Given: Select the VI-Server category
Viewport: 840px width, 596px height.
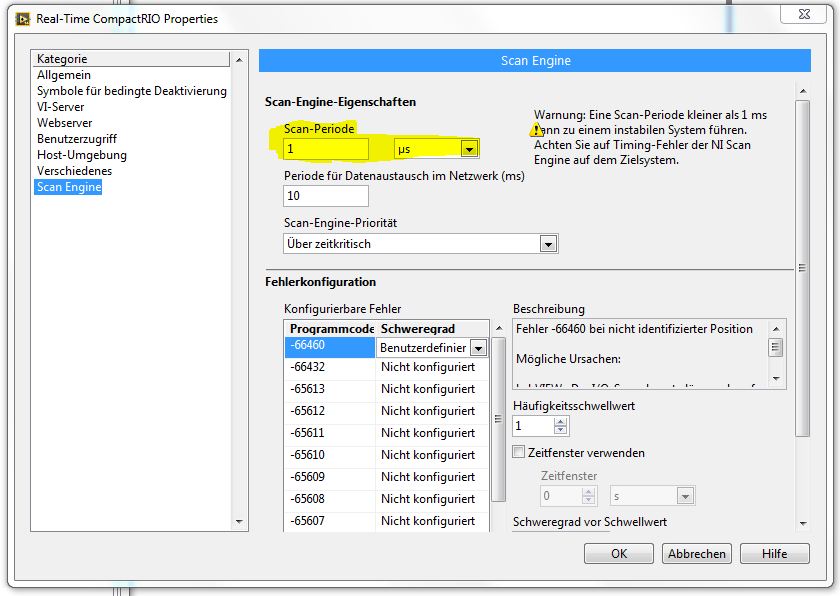Looking at the screenshot, I should pyautogui.click(x=61, y=107).
